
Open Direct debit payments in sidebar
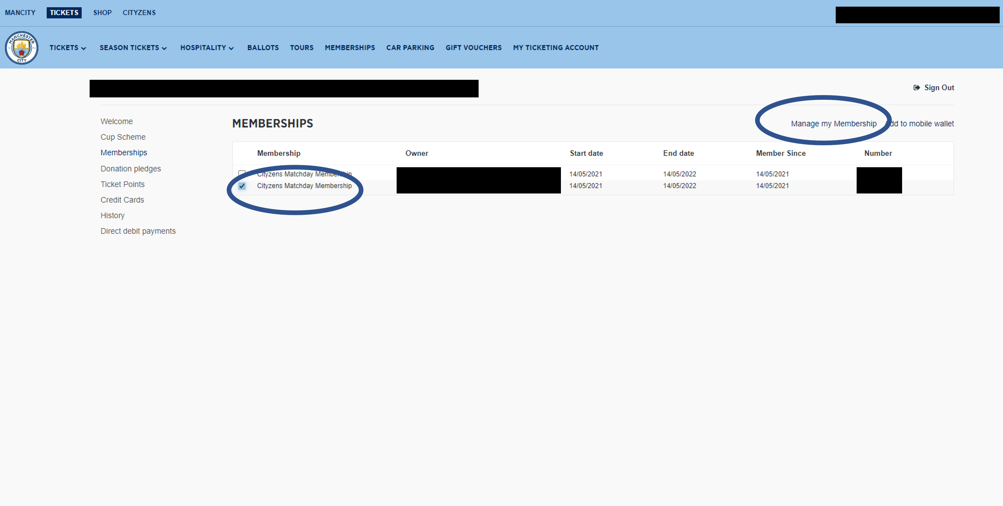138,231
